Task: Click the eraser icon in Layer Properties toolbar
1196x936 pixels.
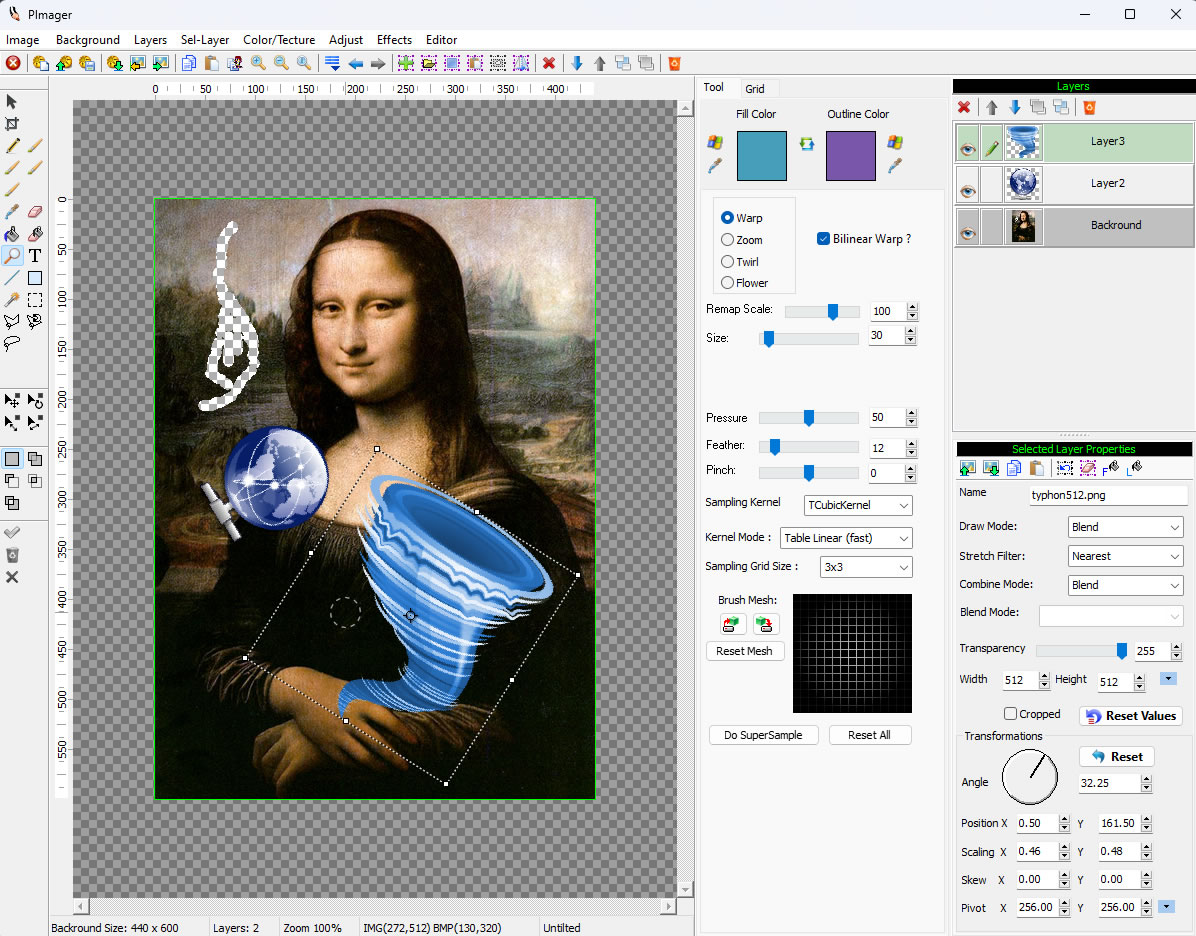Action: 1088,468
